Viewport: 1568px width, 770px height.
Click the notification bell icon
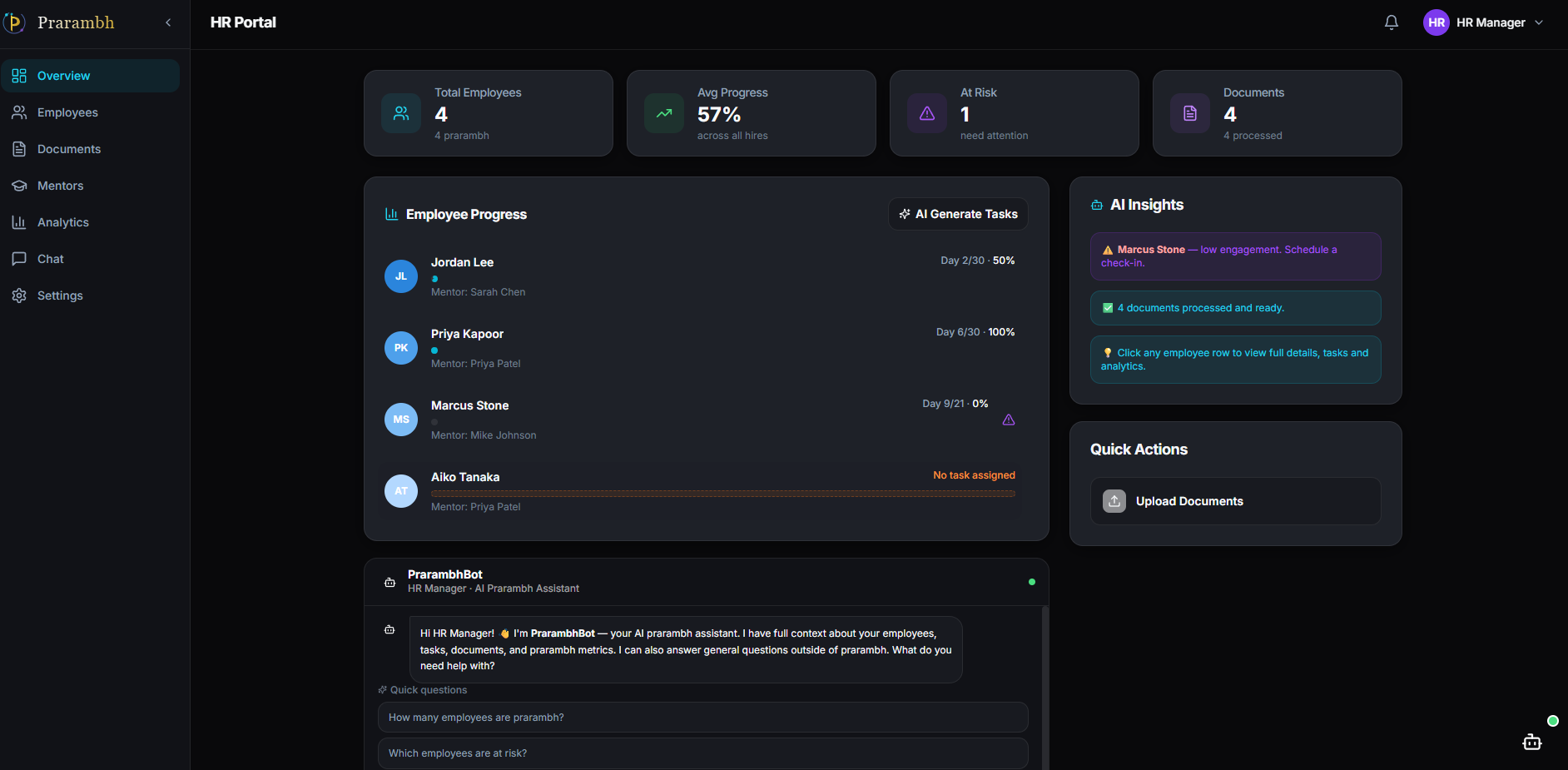point(1392,22)
